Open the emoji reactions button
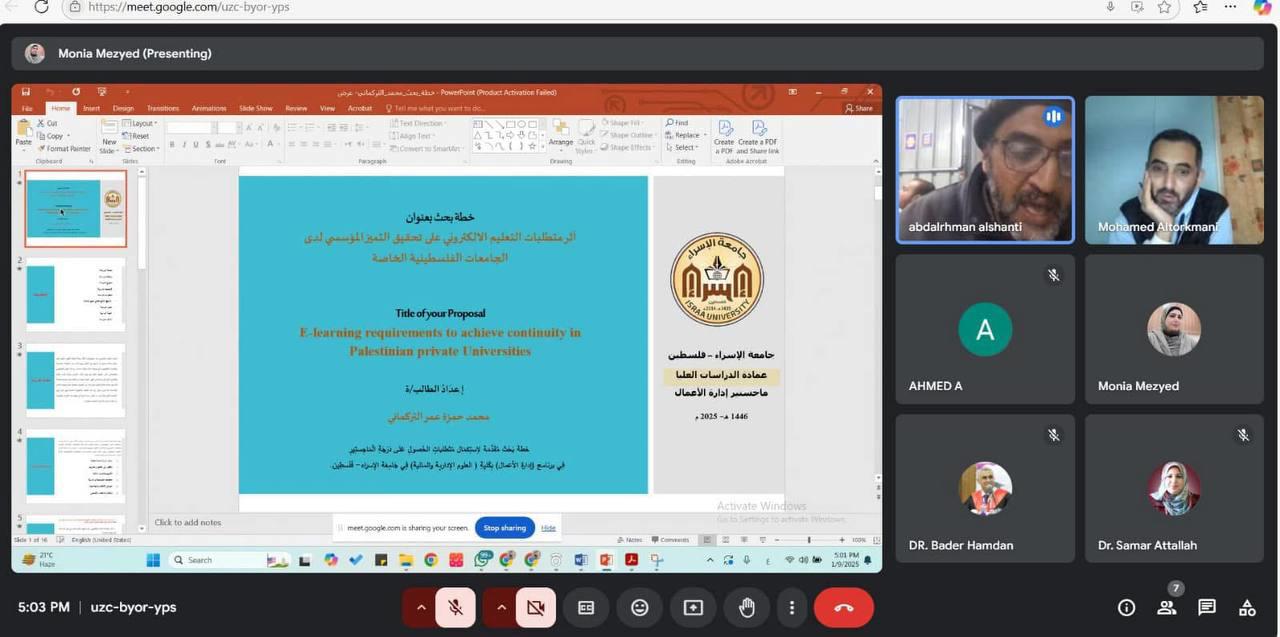The width and height of the screenshot is (1280, 637). click(640, 607)
